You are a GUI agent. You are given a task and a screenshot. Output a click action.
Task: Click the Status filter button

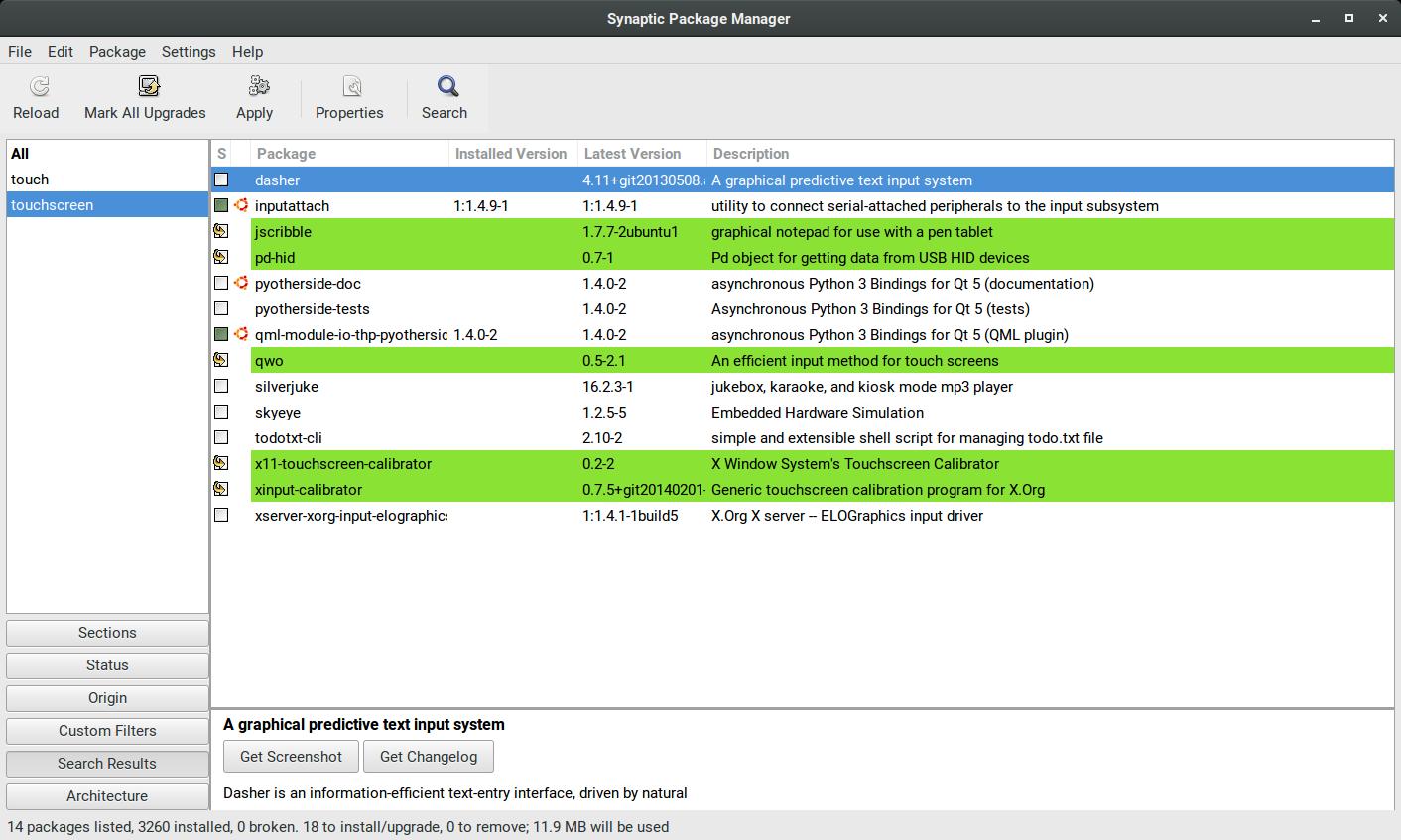tap(107, 665)
